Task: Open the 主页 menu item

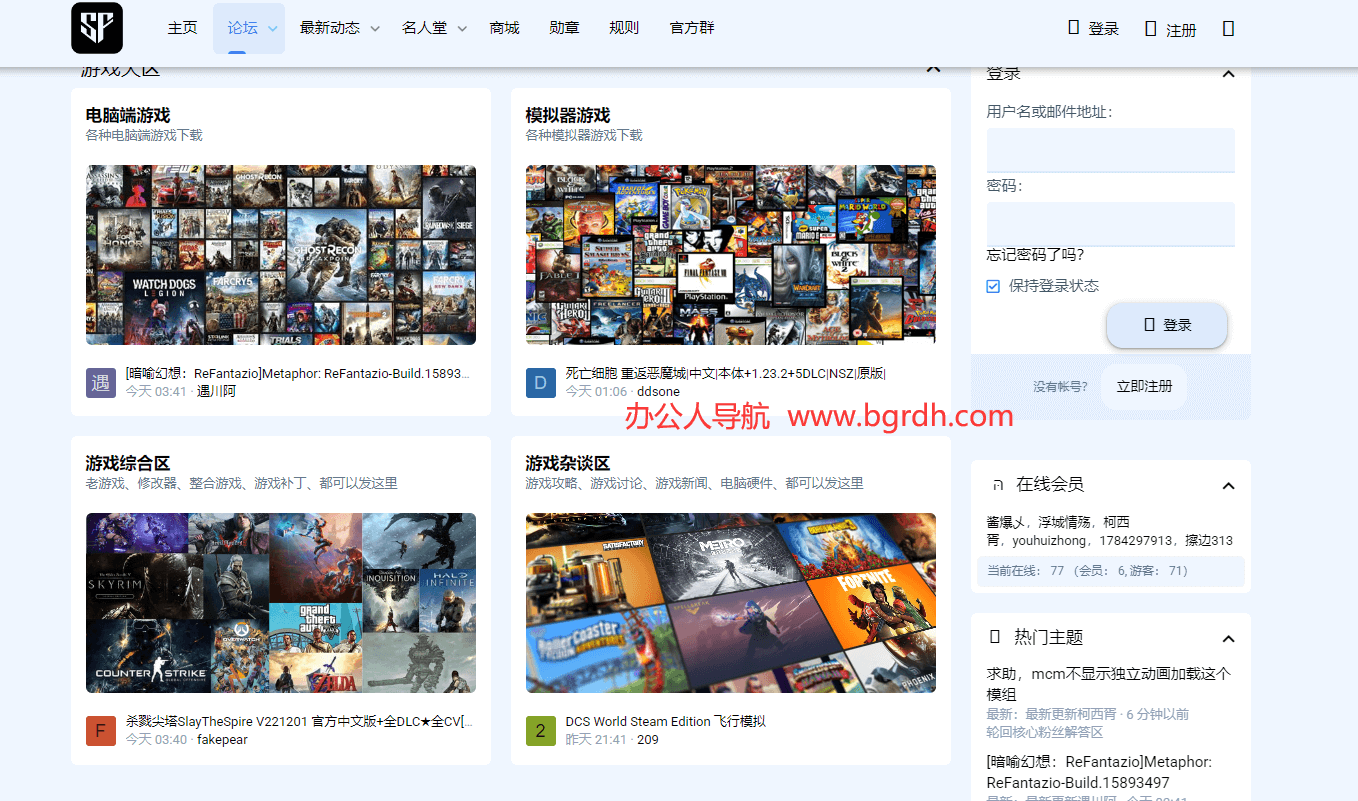Action: (x=182, y=27)
